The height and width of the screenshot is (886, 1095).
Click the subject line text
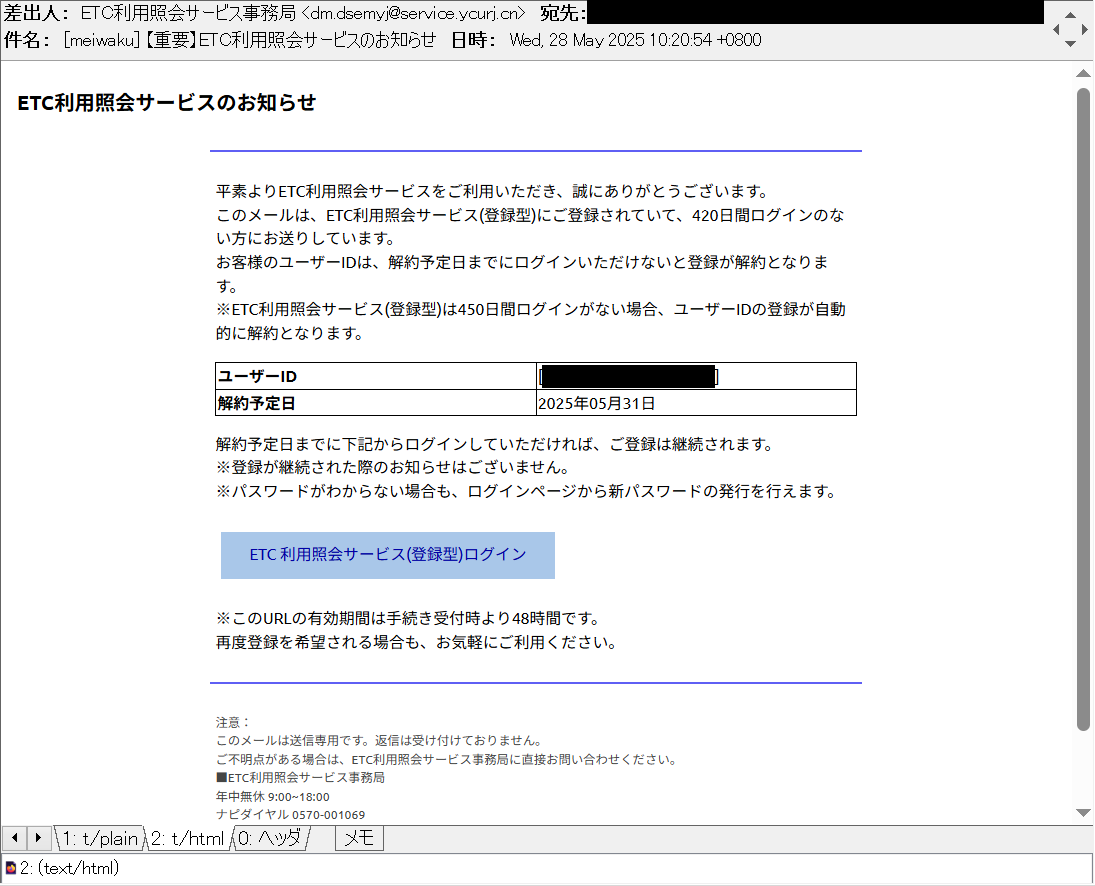click(x=249, y=40)
